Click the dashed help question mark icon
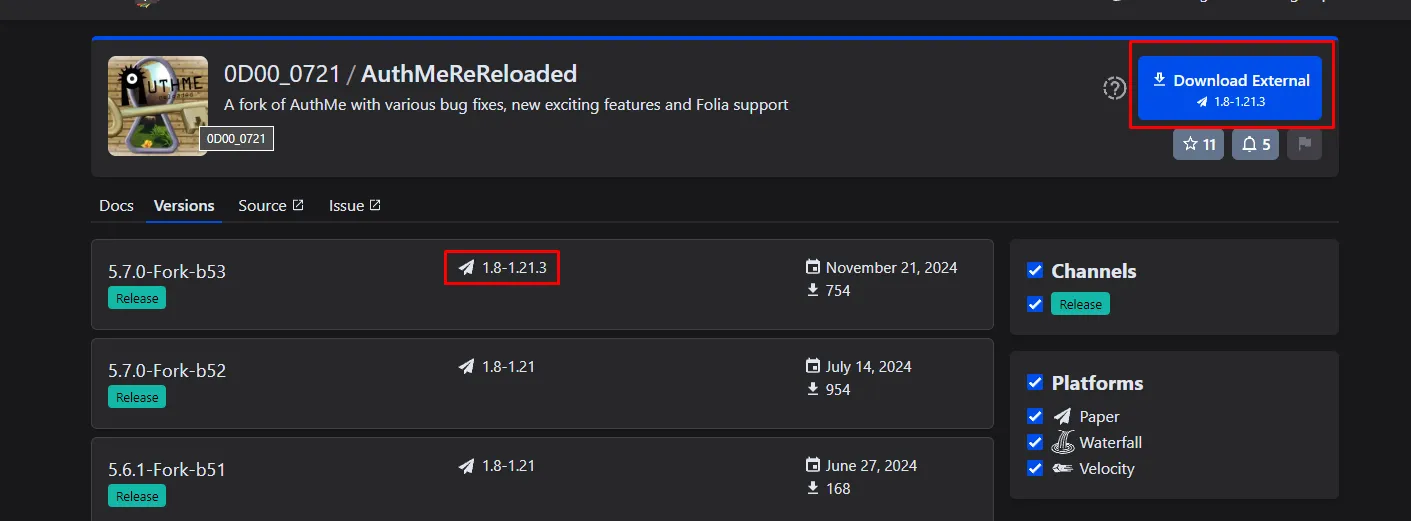The width and height of the screenshot is (1411, 521). pyautogui.click(x=1114, y=88)
